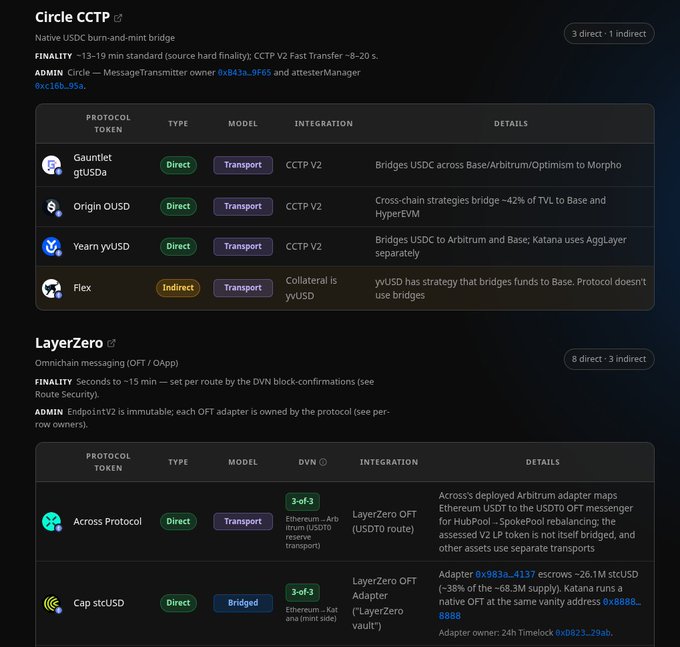Click the Direct badge in Gauntlet gtUSDa row

pyautogui.click(x=178, y=165)
